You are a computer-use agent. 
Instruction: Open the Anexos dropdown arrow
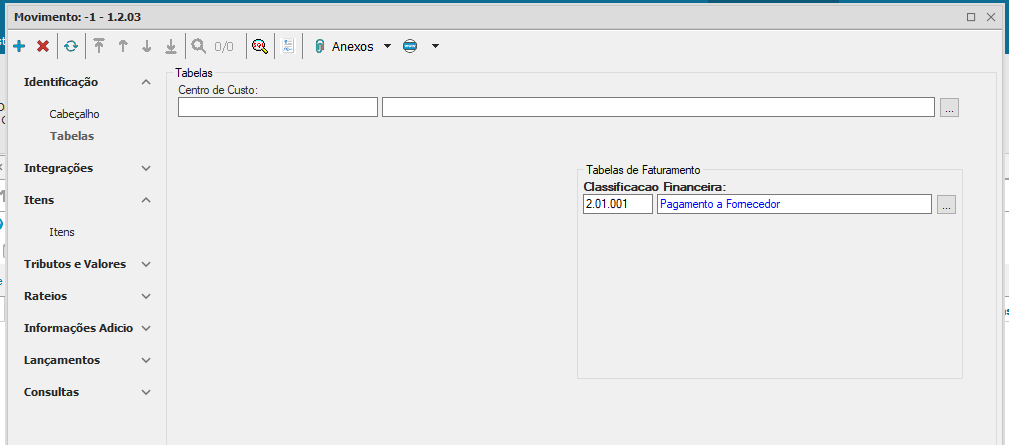387,46
